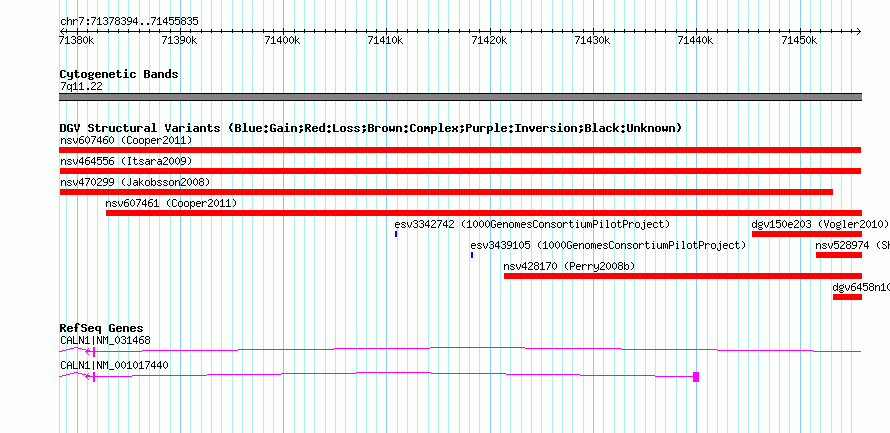Open esv3342742 1000GenomesConsortiumPilotProject label
The height and width of the screenshot is (433, 890).
[532, 224]
